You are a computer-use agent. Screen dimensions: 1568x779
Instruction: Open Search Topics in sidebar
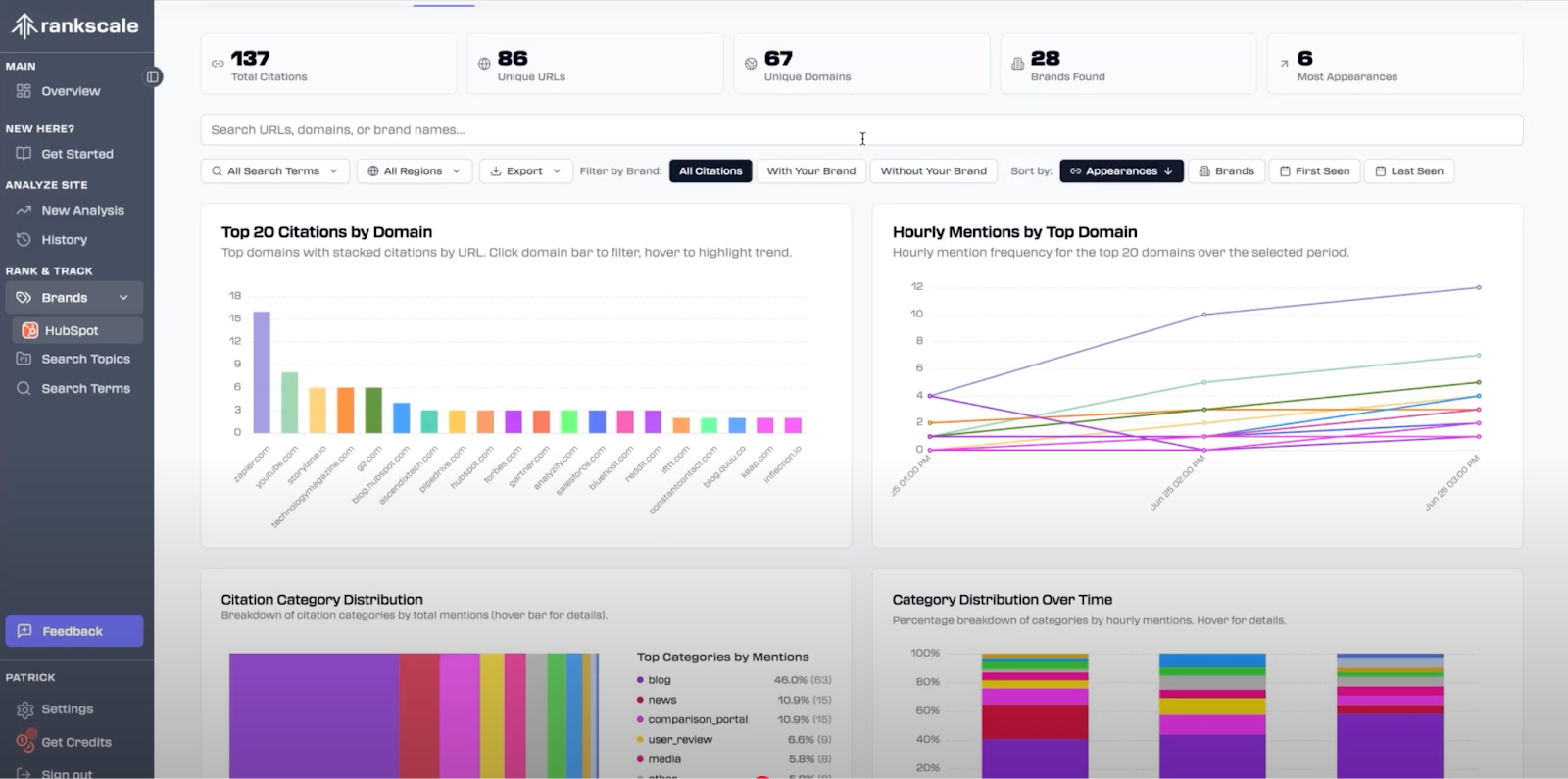85,359
